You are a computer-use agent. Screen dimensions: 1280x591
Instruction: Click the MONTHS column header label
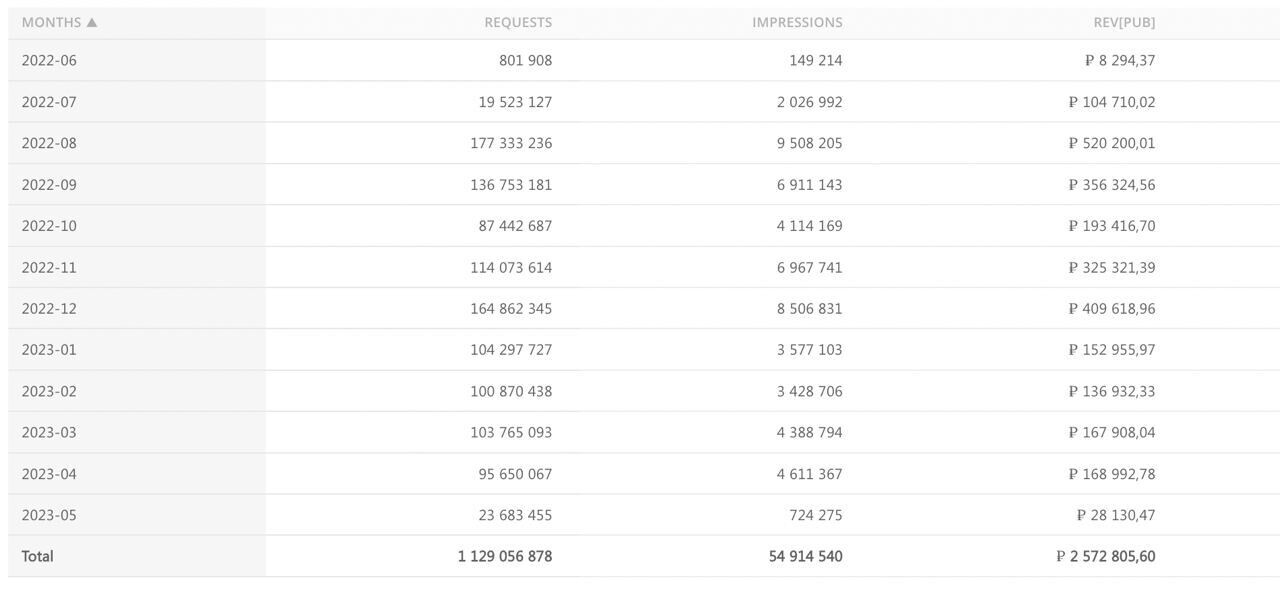coord(51,22)
